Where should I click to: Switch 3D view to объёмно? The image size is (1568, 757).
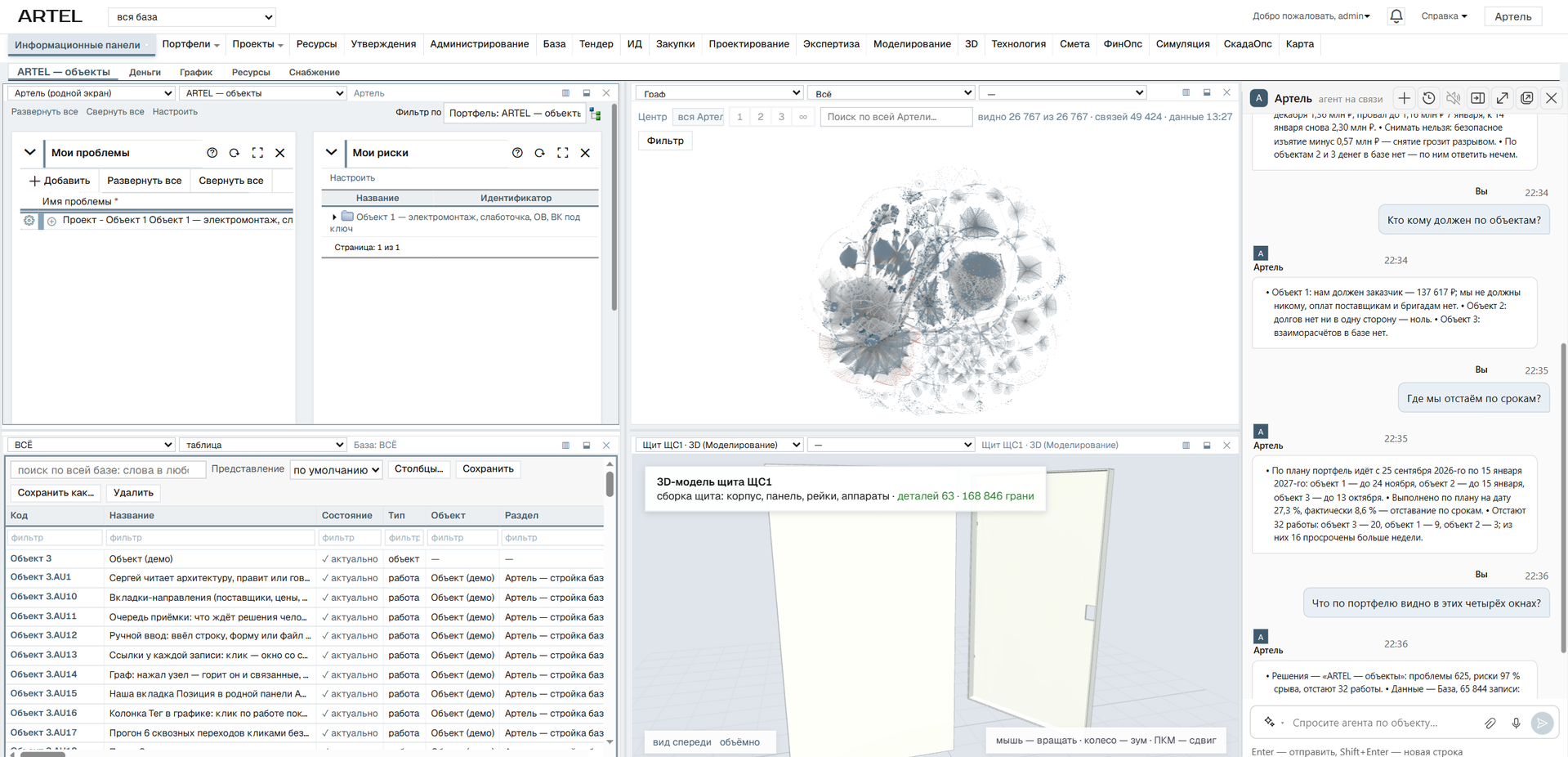[739, 742]
